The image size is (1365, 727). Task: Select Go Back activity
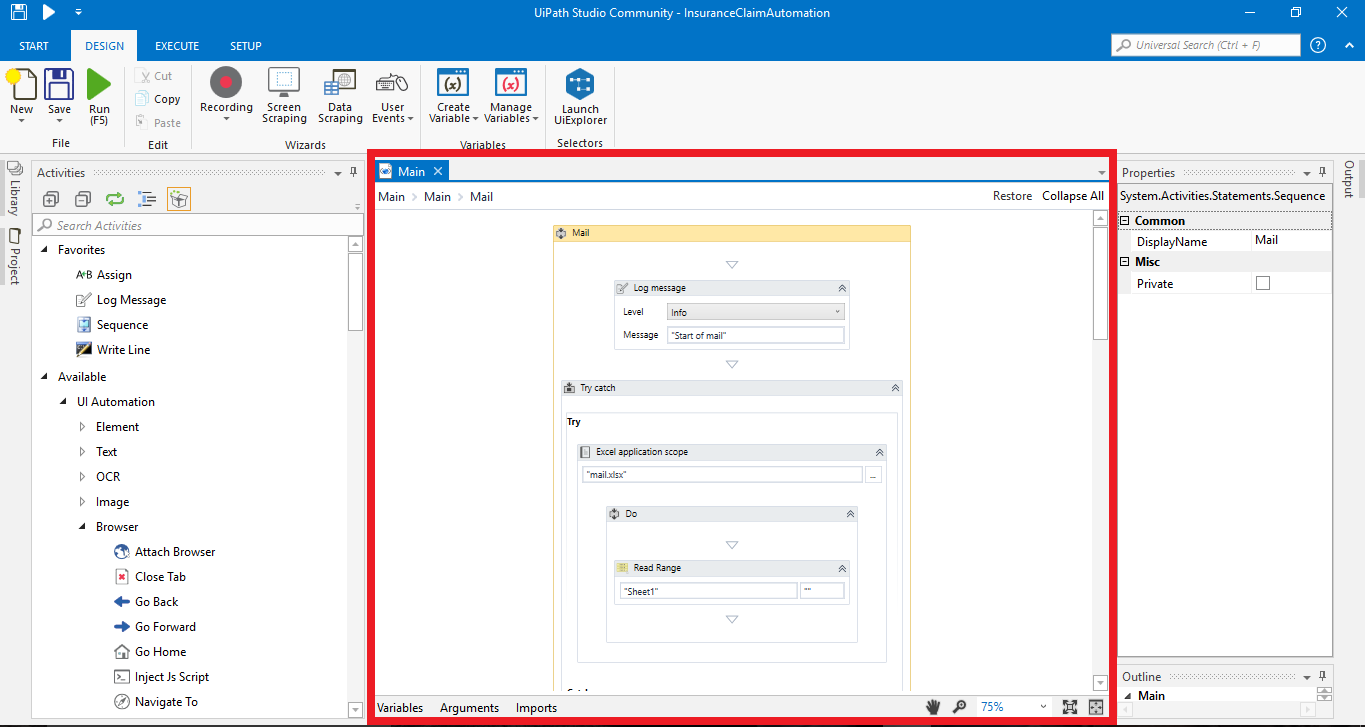coord(156,602)
